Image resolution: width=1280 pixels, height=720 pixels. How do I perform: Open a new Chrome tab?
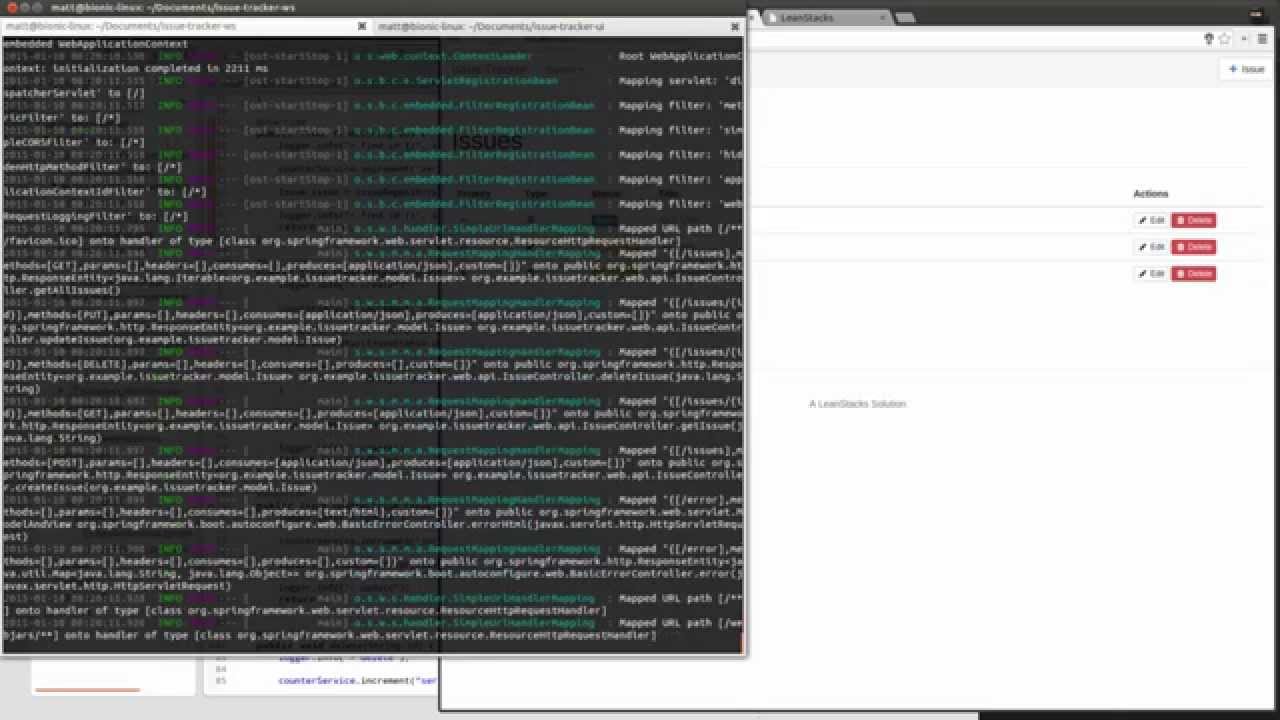point(904,18)
